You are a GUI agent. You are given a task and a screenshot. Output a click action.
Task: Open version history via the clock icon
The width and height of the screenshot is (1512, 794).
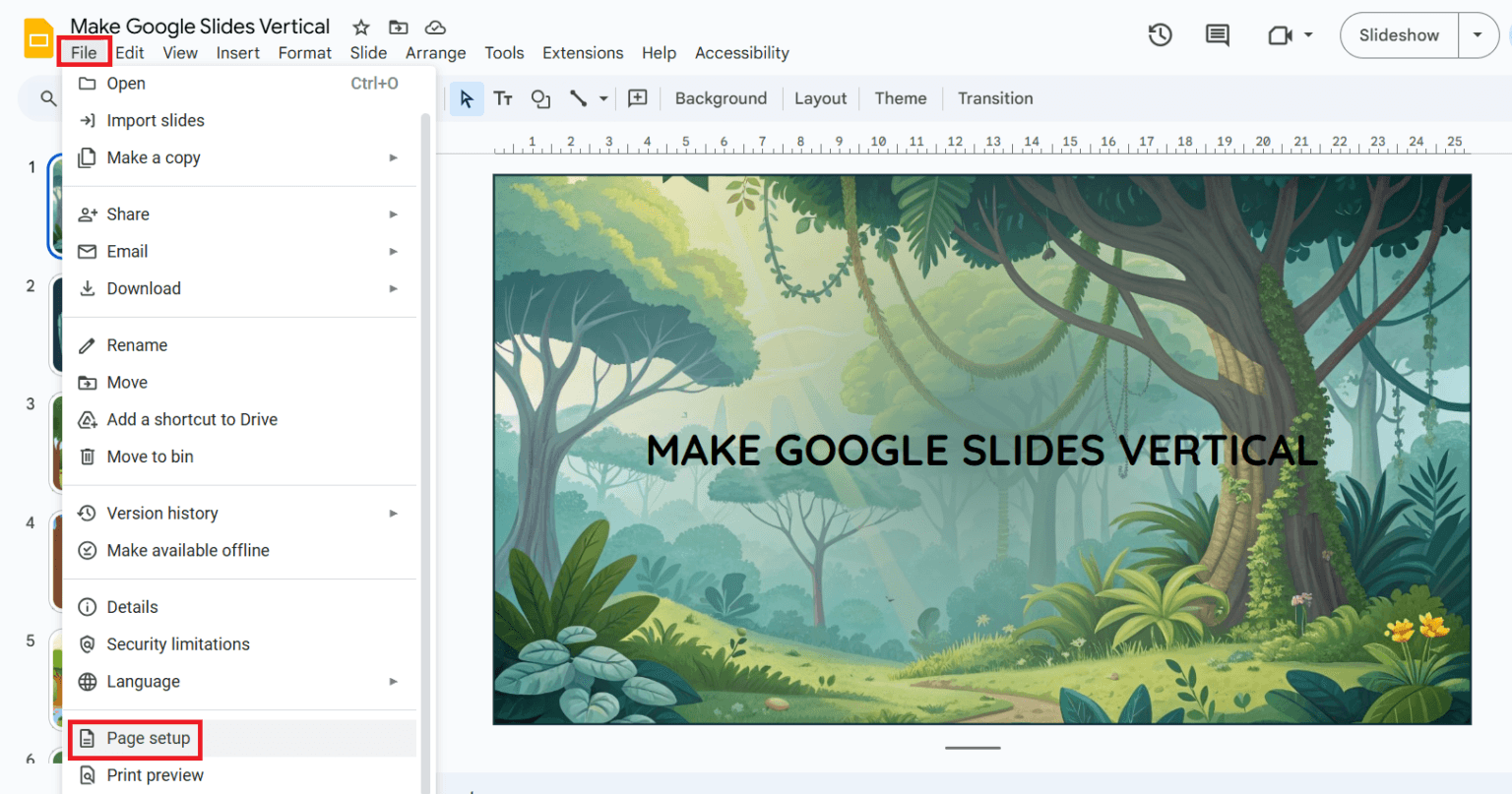[x=1160, y=34]
